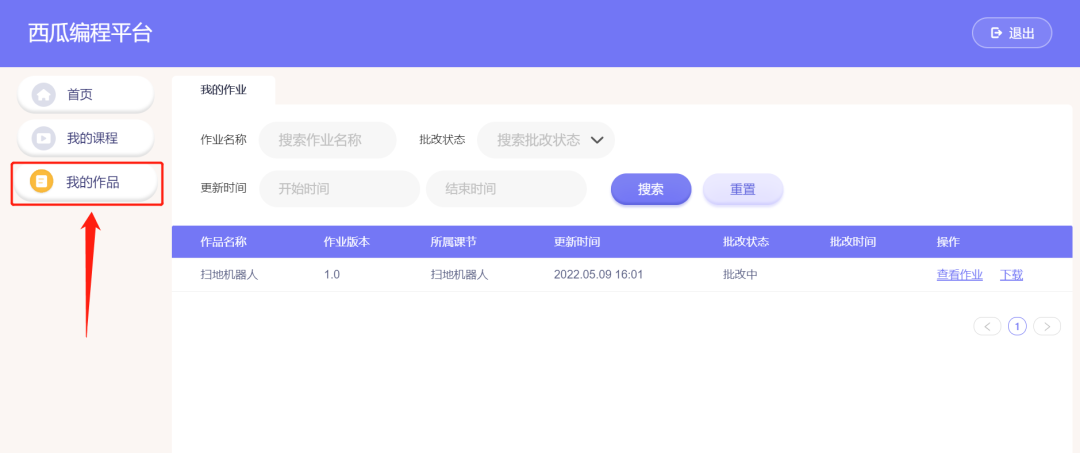Click the orange 我的作品 icon
Screen dimensions: 1080x453
pyautogui.click(x=42, y=182)
